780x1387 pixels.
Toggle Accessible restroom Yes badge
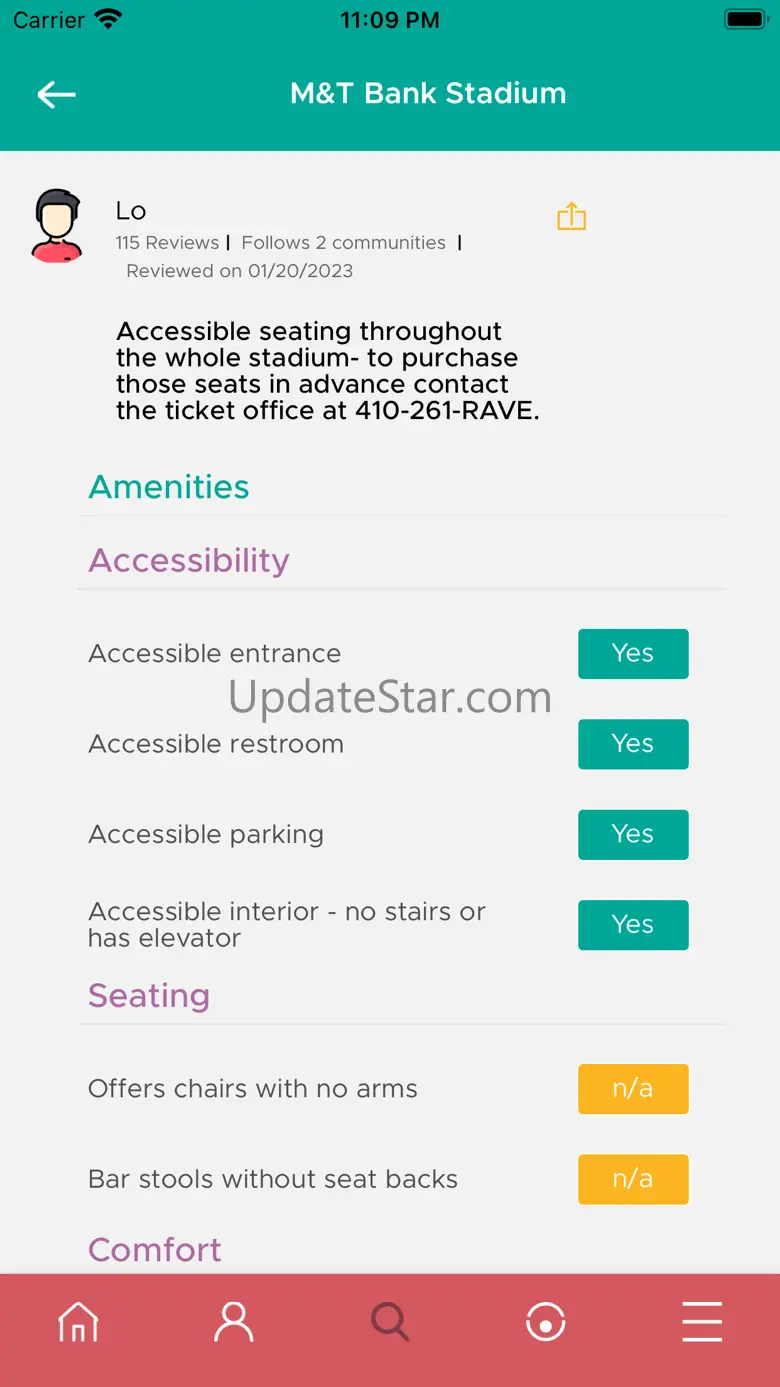[x=633, y=744]
